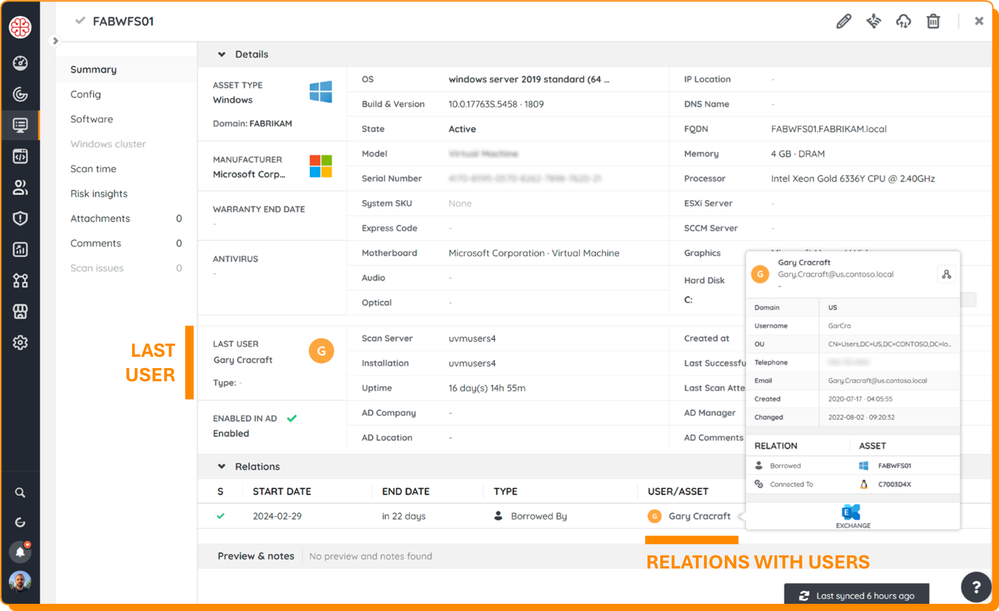The image size is (999, 611).
Task: Click the hierarchy icon in user popup
Action: click(x=945, y=274)
